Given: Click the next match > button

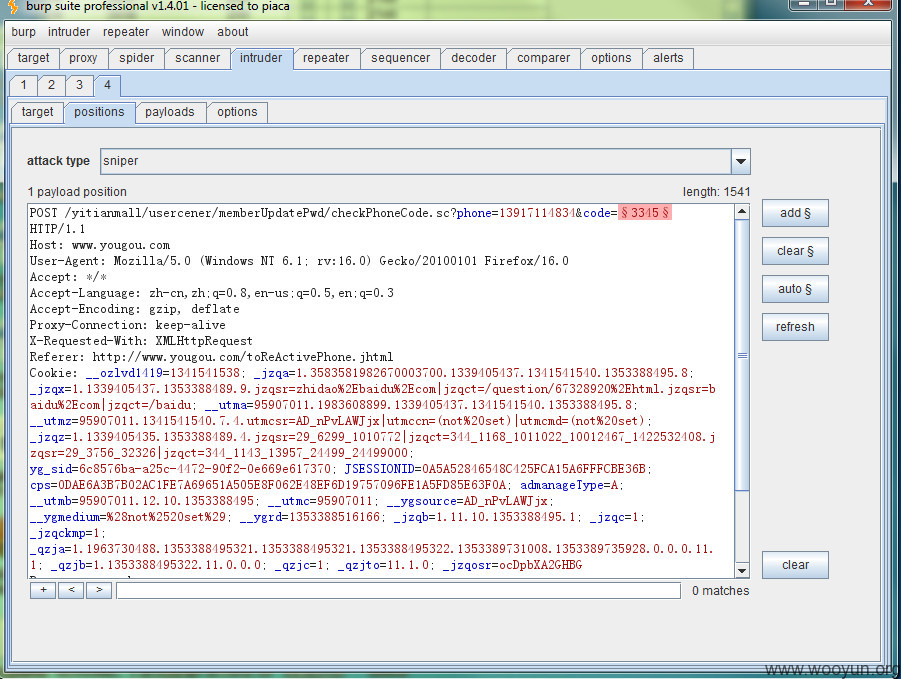Looking at the screenshot, I should tap(99, 590).
